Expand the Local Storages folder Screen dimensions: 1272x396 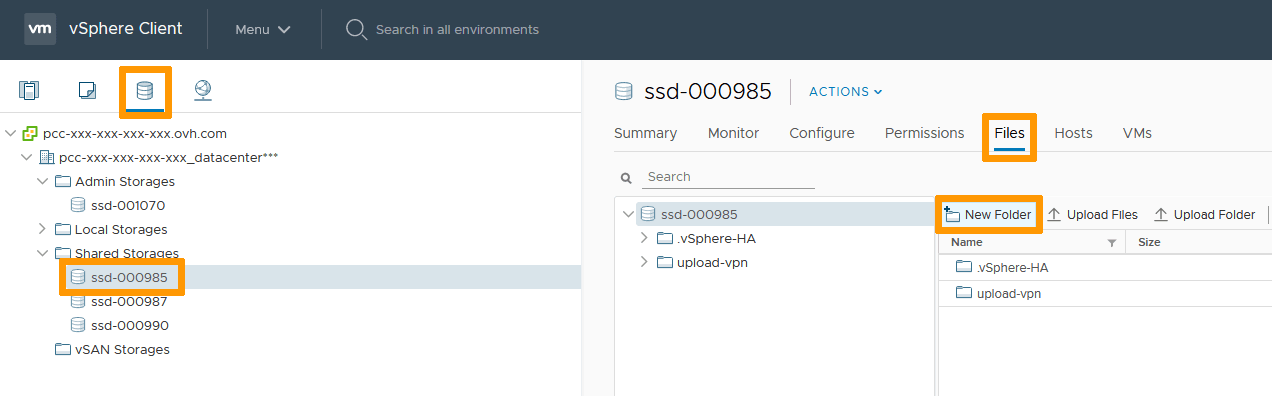pos(42,229)
